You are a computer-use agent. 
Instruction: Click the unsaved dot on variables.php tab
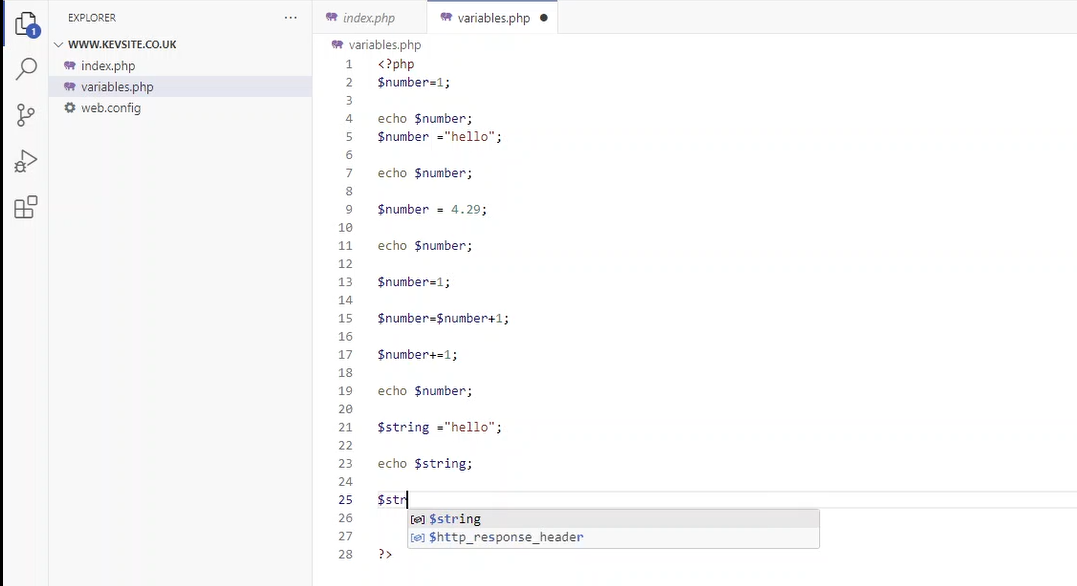point(544,18)
